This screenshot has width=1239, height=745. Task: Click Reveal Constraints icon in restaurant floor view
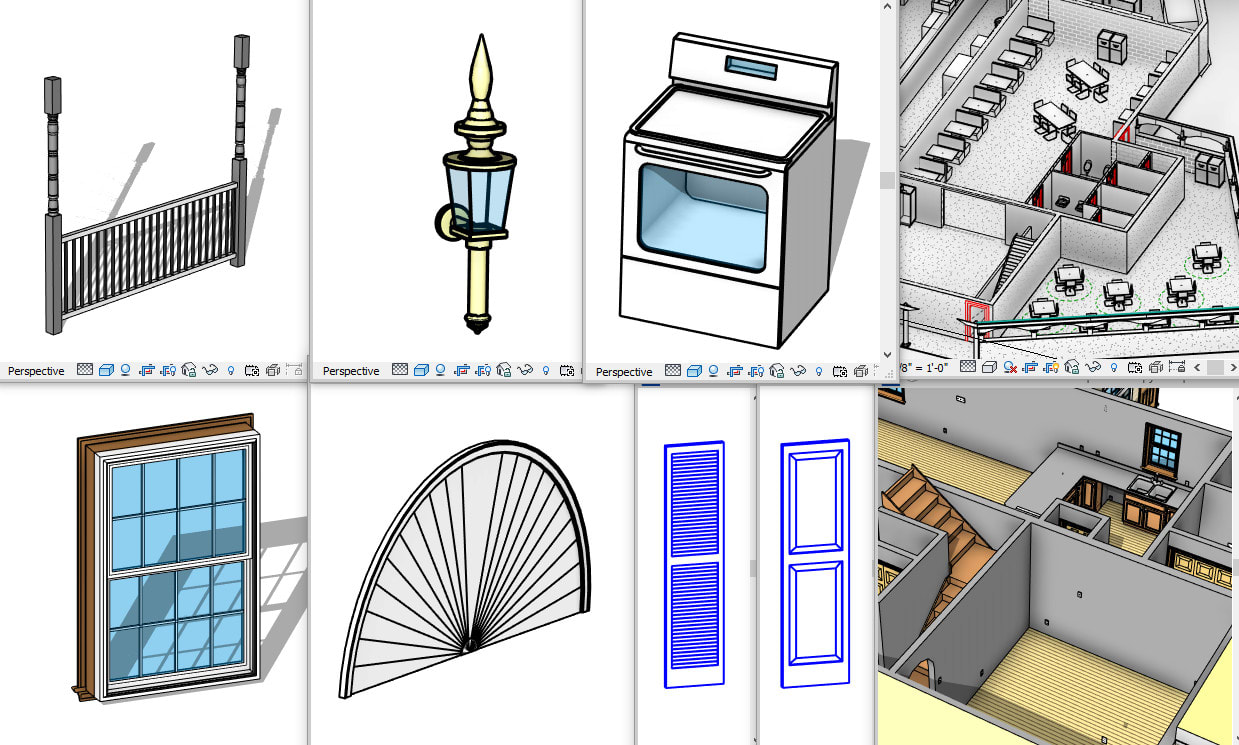click(1177, 368)
